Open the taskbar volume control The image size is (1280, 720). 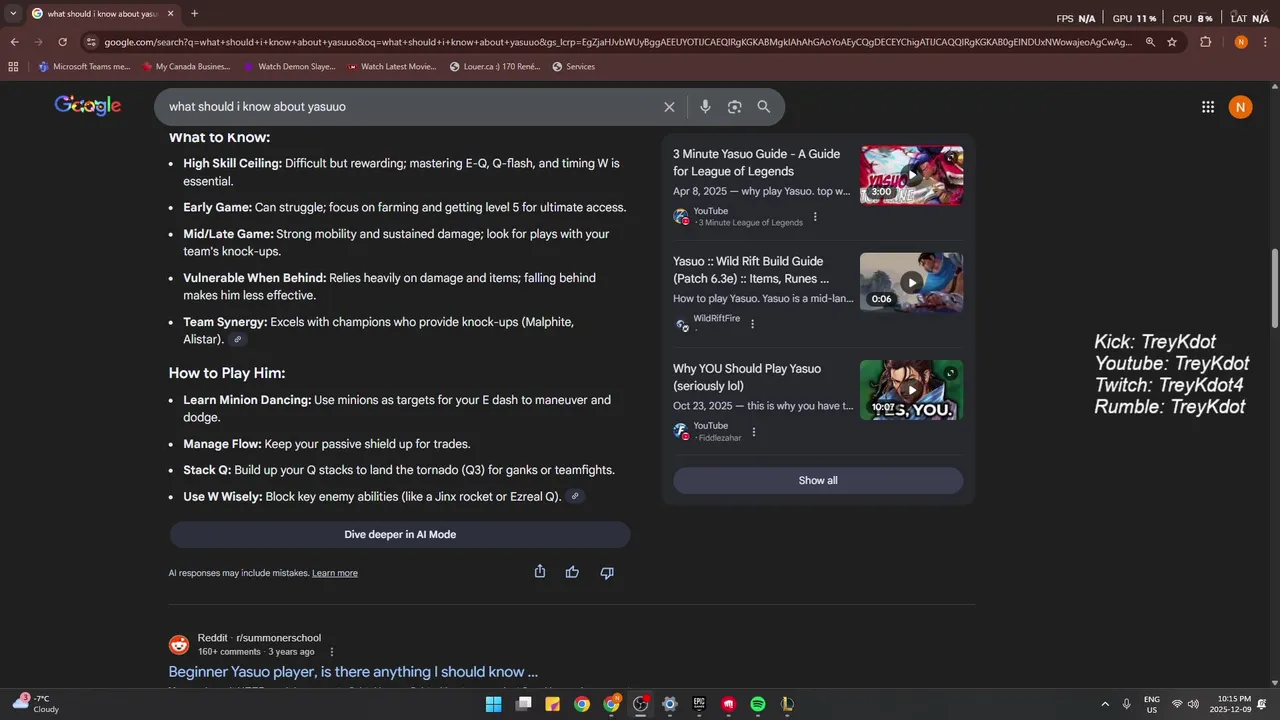click(1193, 704)
